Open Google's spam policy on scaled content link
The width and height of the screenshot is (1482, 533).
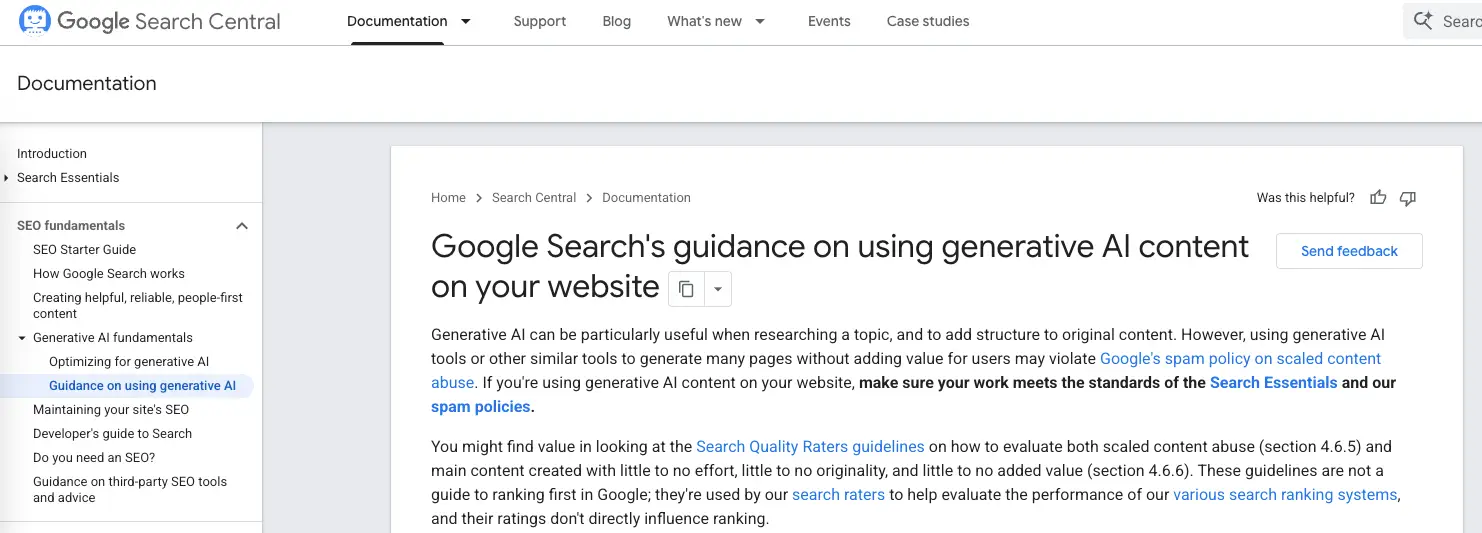[x=1240, y=359]
